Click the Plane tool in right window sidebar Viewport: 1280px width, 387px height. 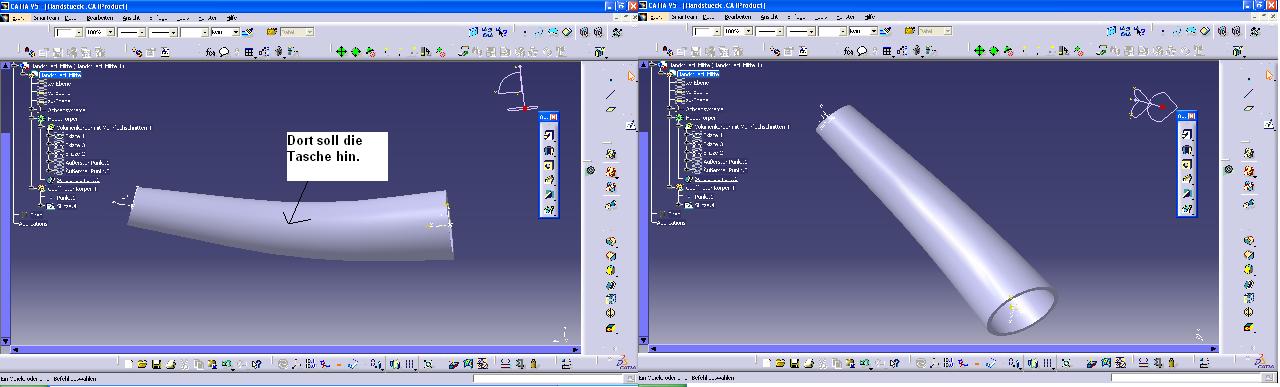point(1249,108)
